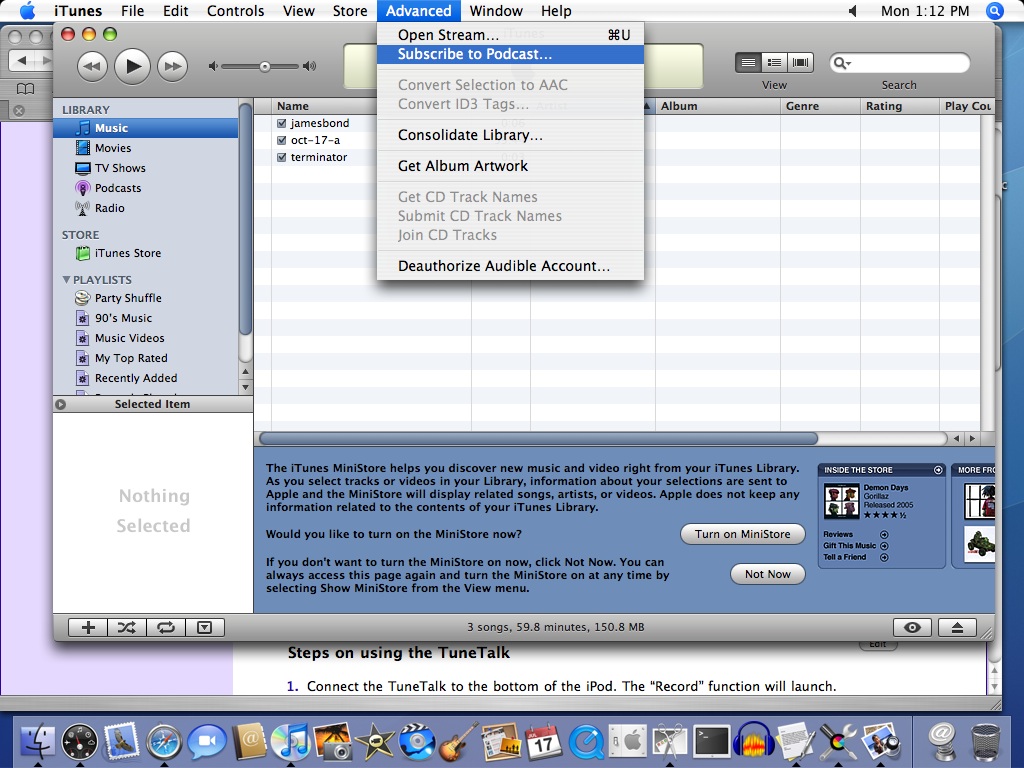Open the browse eye icon button
1024x768 pixels.
(912, 628)
